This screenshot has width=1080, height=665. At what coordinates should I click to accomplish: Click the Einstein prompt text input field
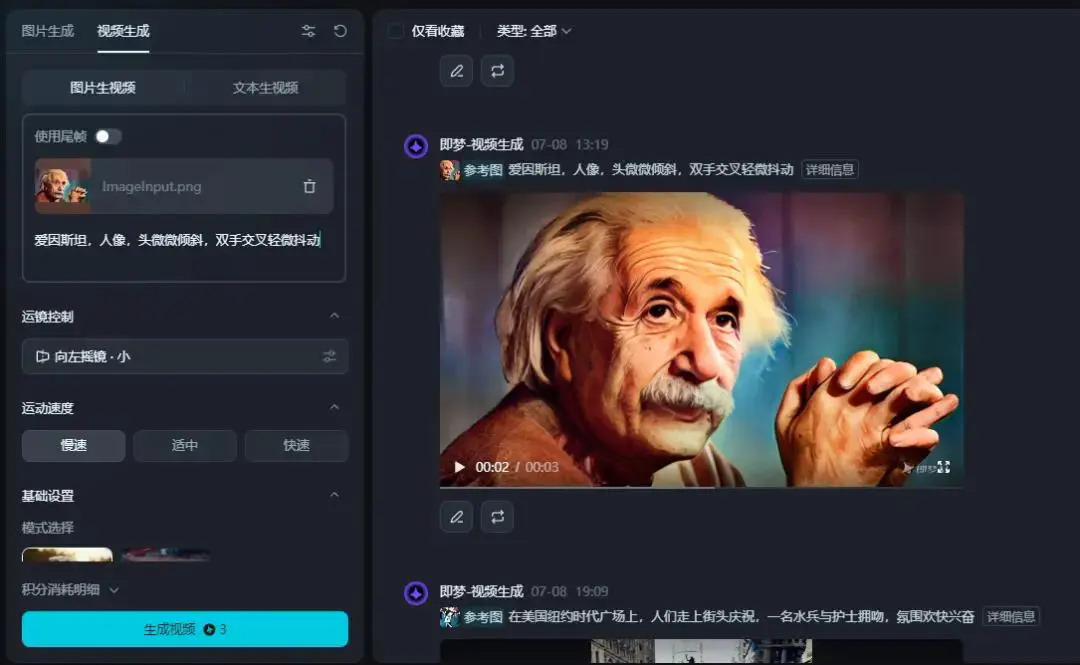click(180, 241)
